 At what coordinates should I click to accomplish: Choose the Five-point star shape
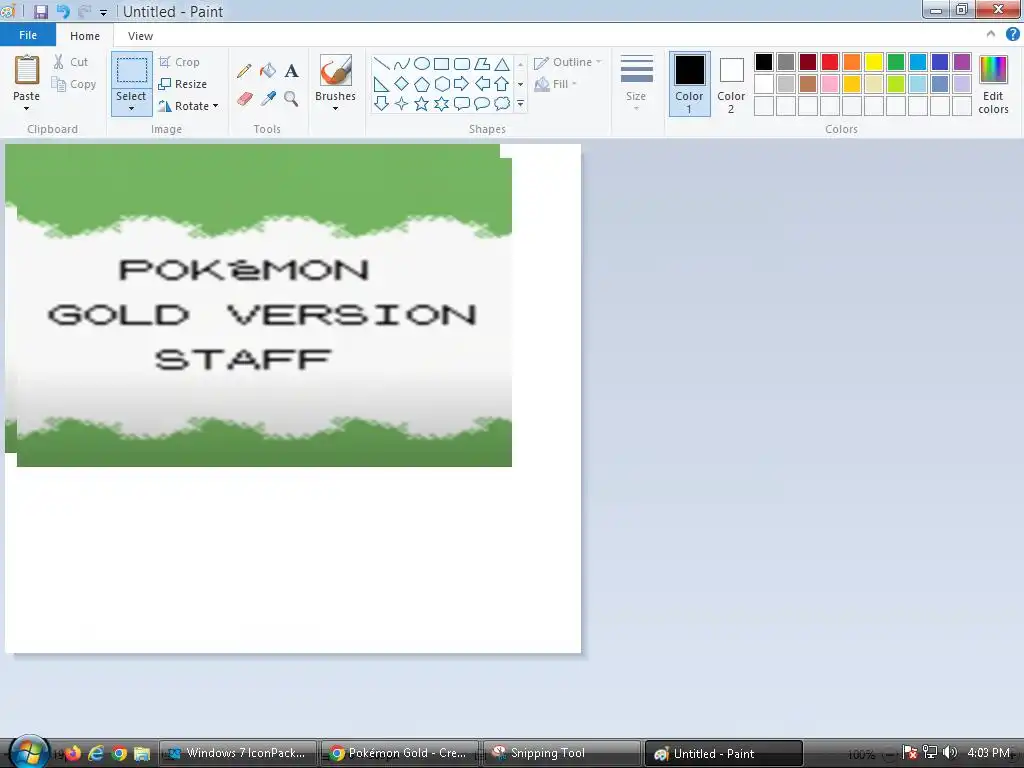422,103
